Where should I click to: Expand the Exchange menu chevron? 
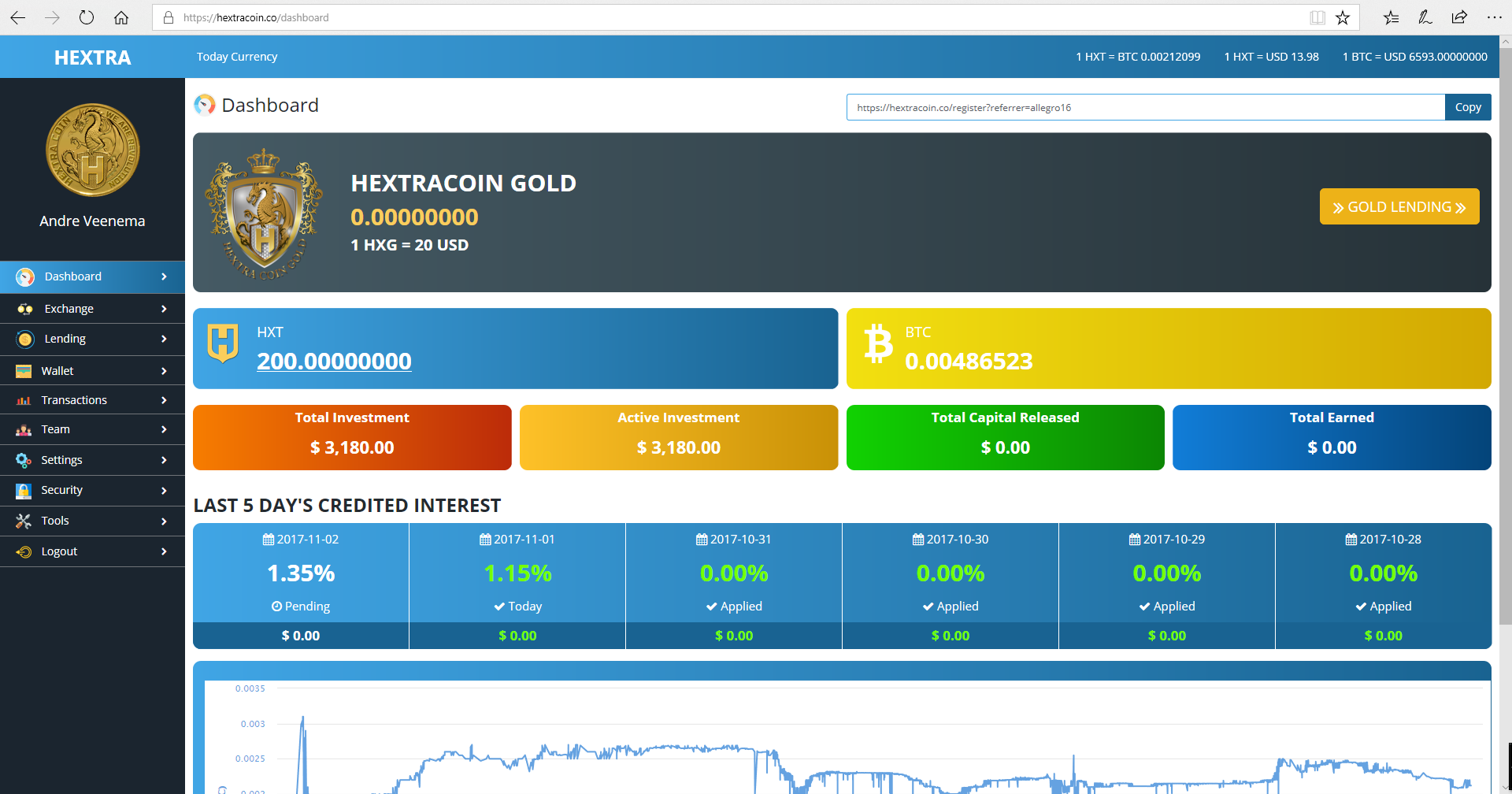[x=164, y=309]
